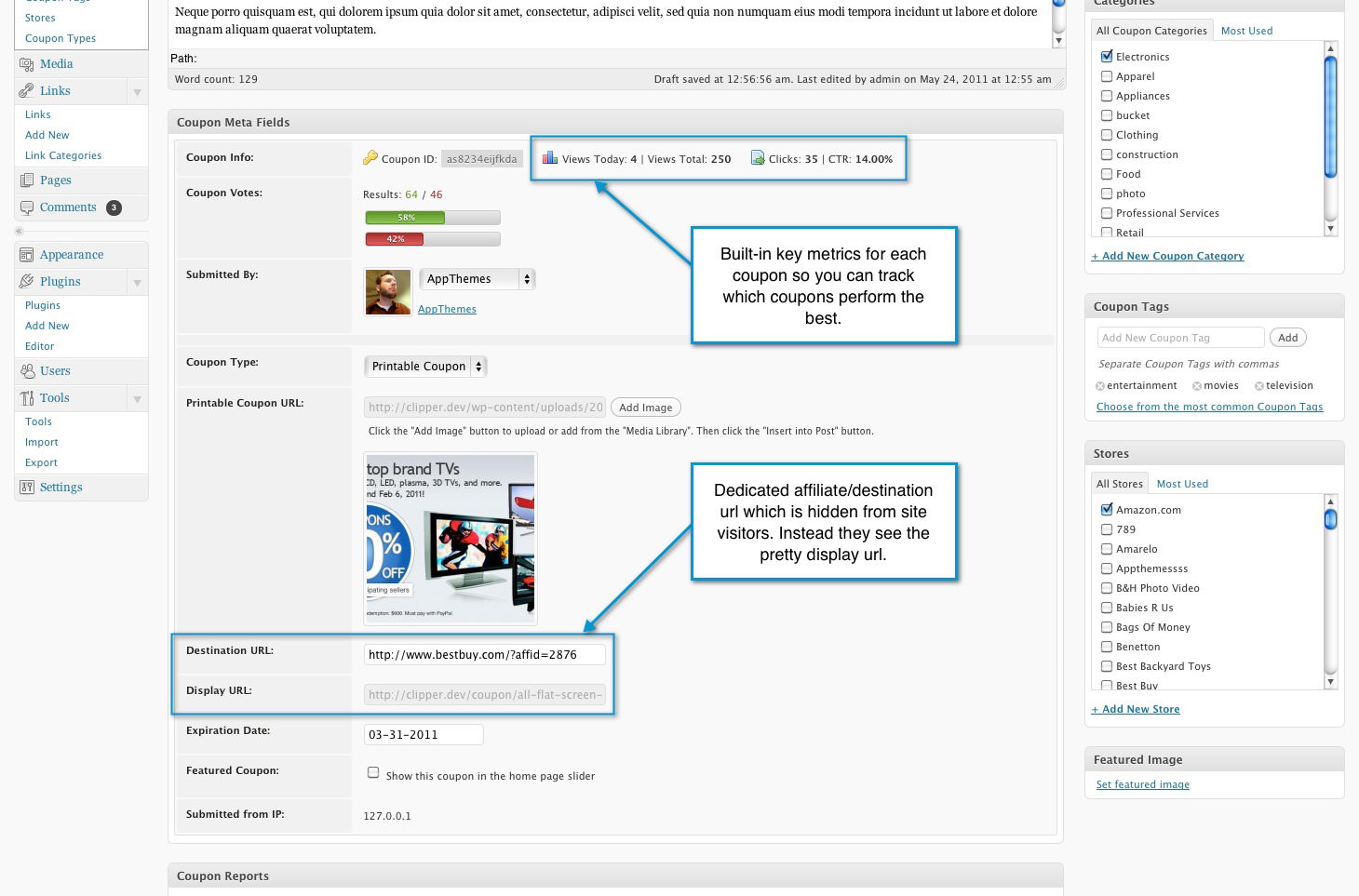The image size is (1359, 896).
Task: Click the Add coupon tag button
Action: tap(1288, 338)
